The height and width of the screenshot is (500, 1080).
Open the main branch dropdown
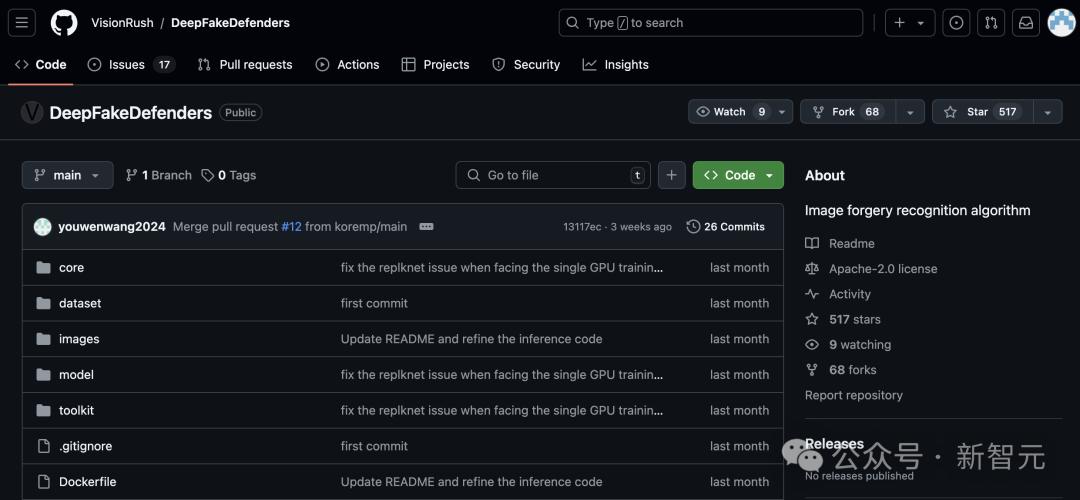pyautogui.click(x=67, y=175)
